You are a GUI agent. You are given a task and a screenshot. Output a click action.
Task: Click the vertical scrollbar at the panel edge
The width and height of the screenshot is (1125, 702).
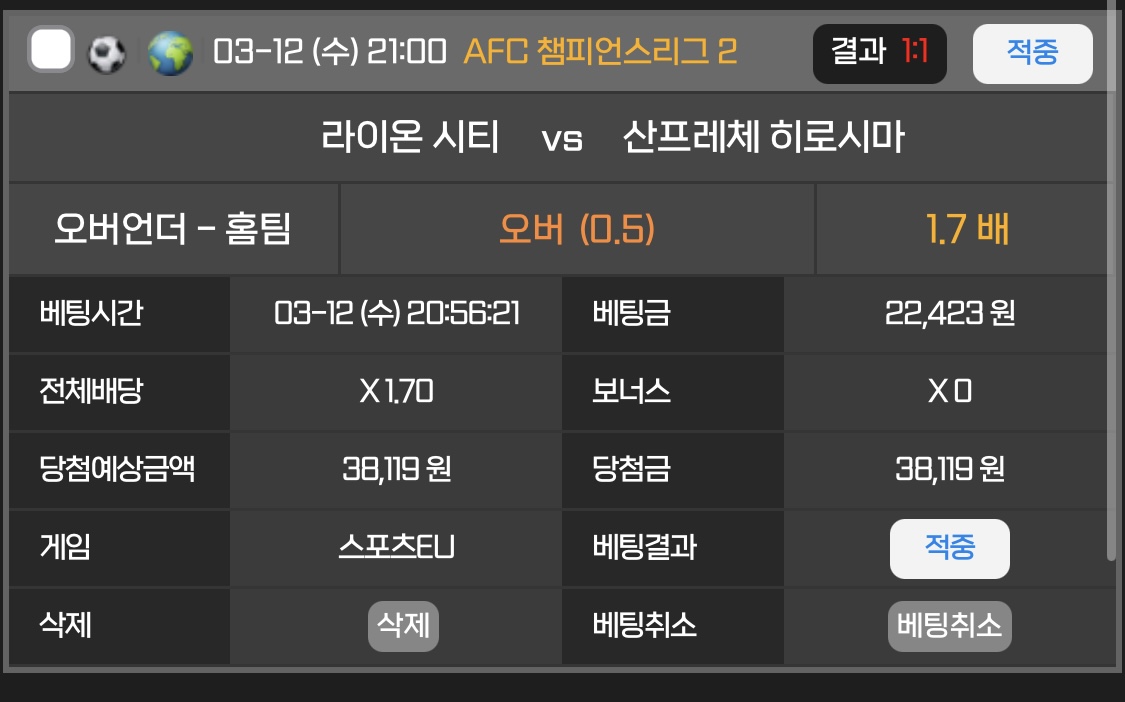click(1111, 300)
